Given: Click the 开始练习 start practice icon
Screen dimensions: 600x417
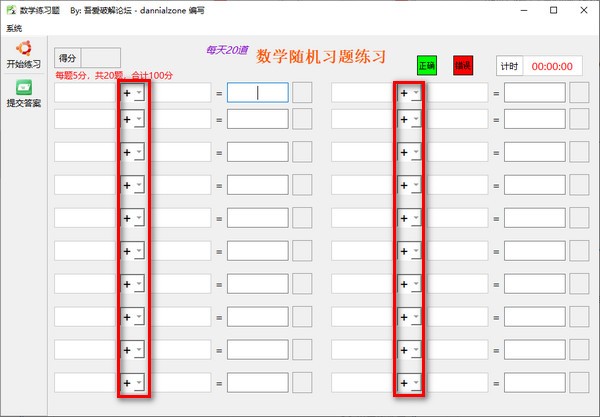Looking at the screenshot, I should tap(24, 48).
